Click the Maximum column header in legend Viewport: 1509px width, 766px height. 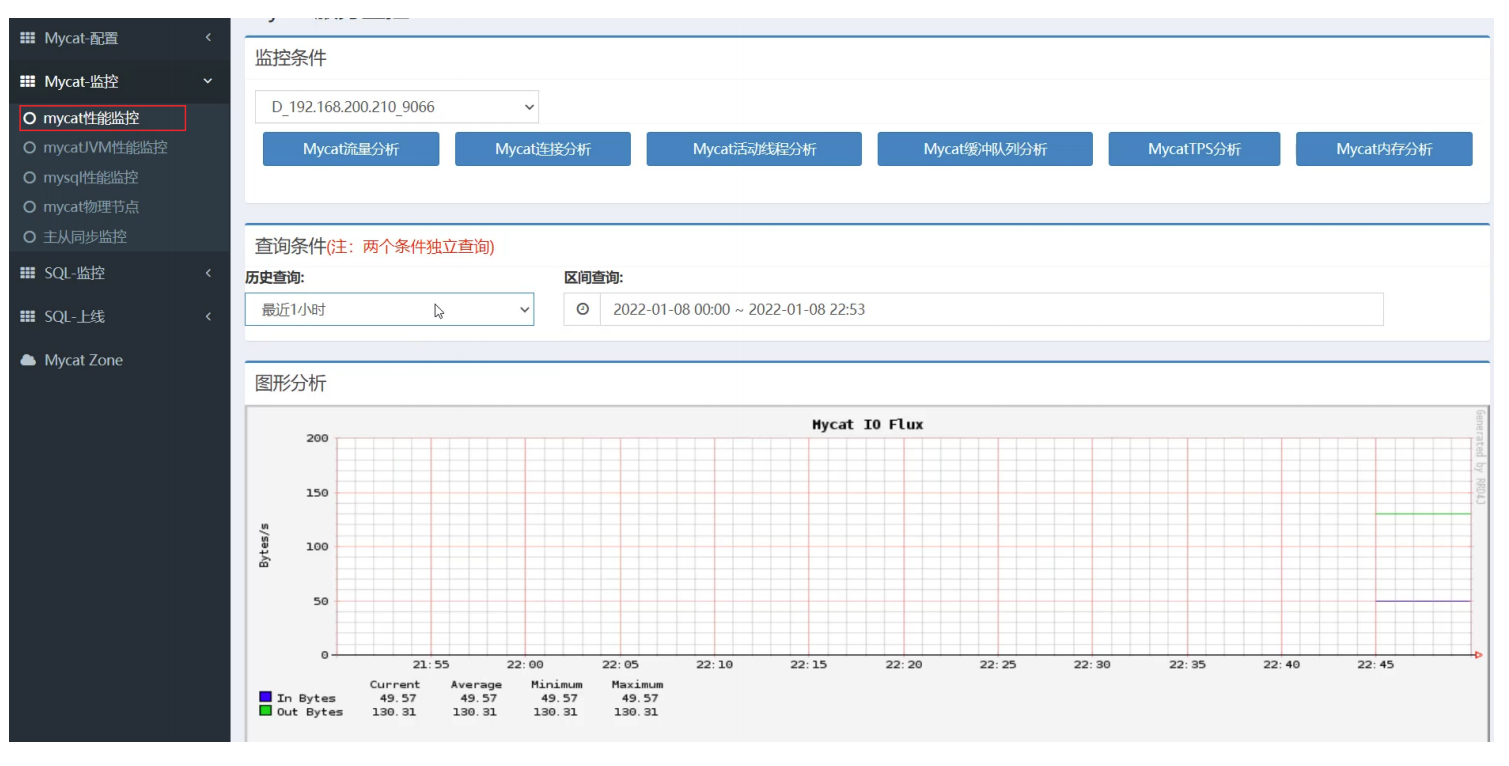click(x=637, y=685)
